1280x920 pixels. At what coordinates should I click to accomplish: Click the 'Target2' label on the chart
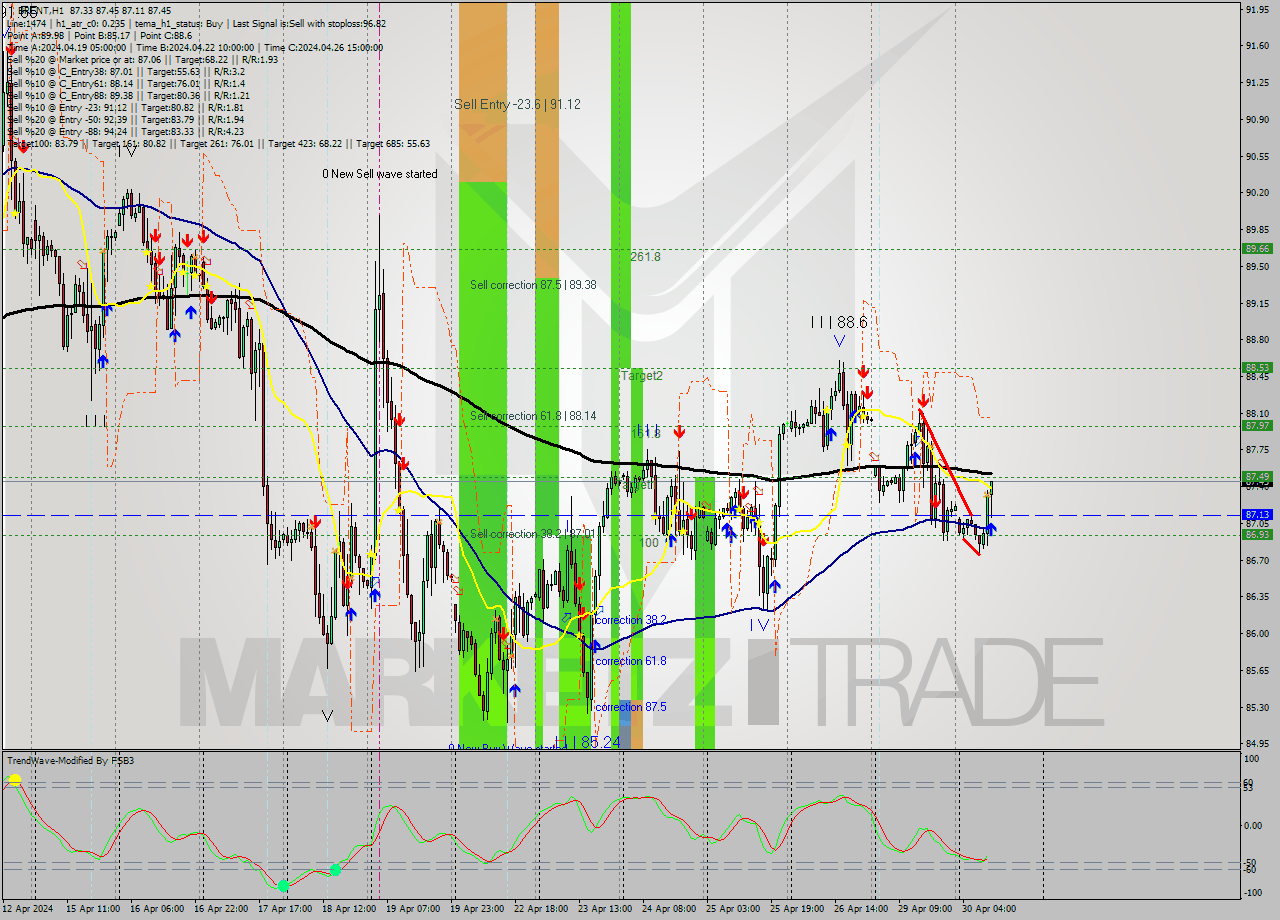coord(642,376)
